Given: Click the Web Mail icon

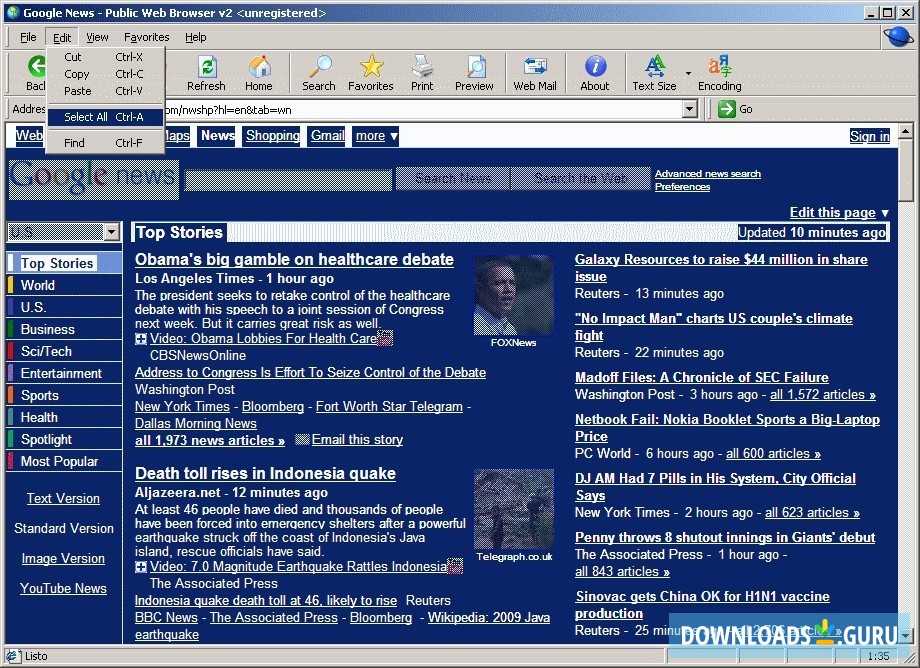Looking at the screenshot, I should pos(534,70).
